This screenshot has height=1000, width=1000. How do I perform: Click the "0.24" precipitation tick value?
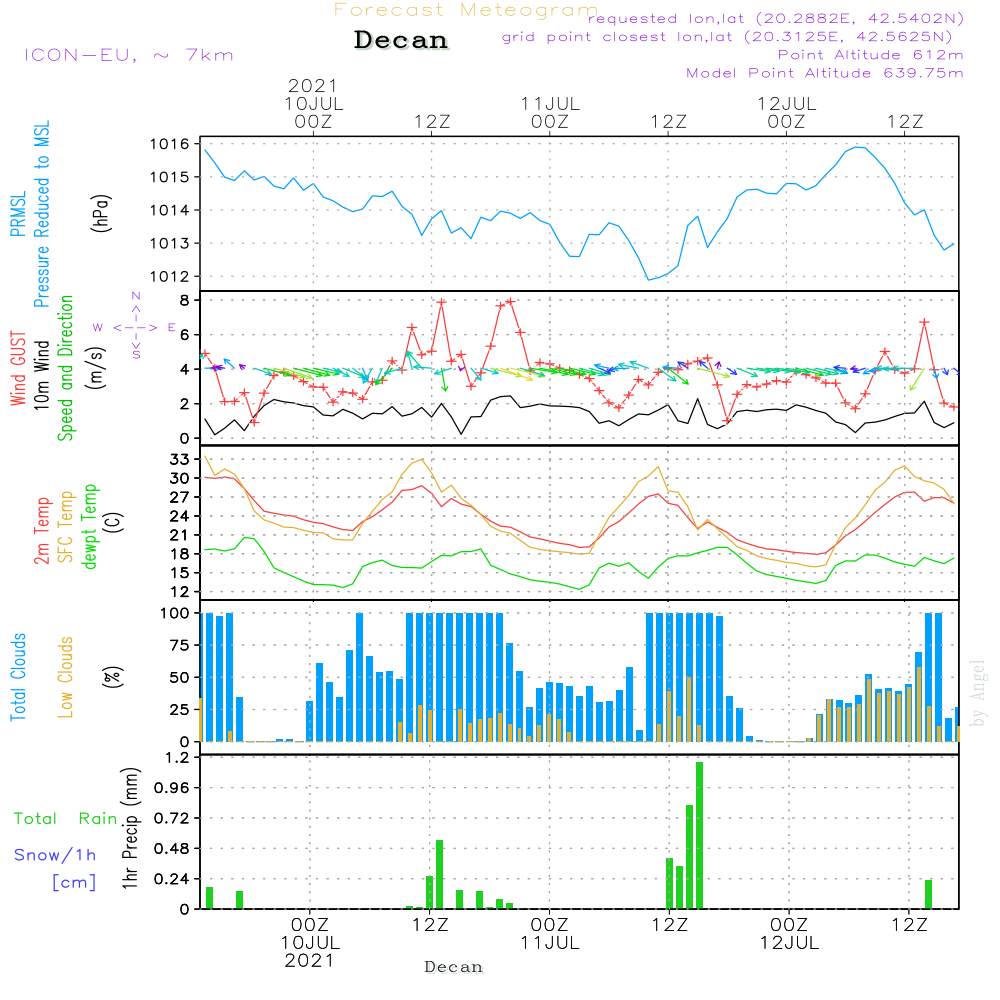coord(172,879)
